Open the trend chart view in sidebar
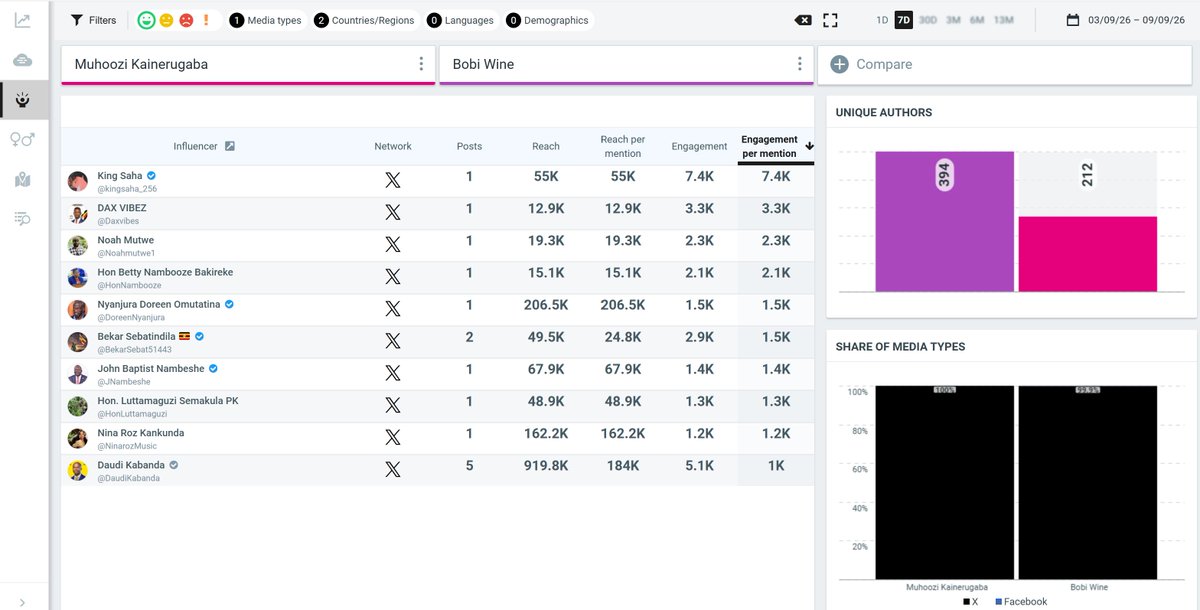The width and height of the screenshot is (1200, 610). (x=22, y=20)
